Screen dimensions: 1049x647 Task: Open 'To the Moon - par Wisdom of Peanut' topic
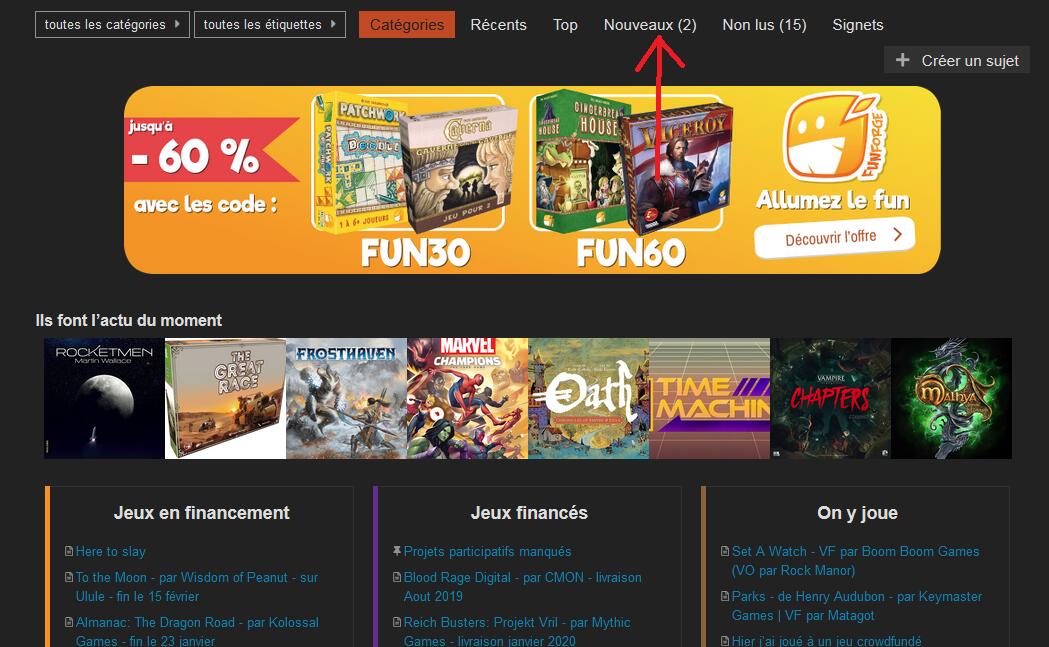(197, 587)
